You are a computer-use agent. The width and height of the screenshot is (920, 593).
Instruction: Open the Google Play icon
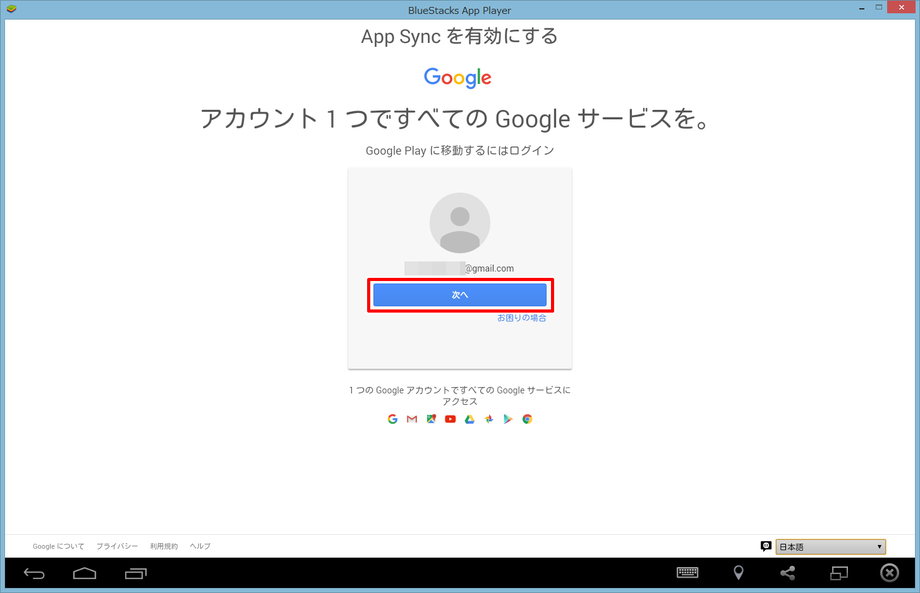click(508, 418)
